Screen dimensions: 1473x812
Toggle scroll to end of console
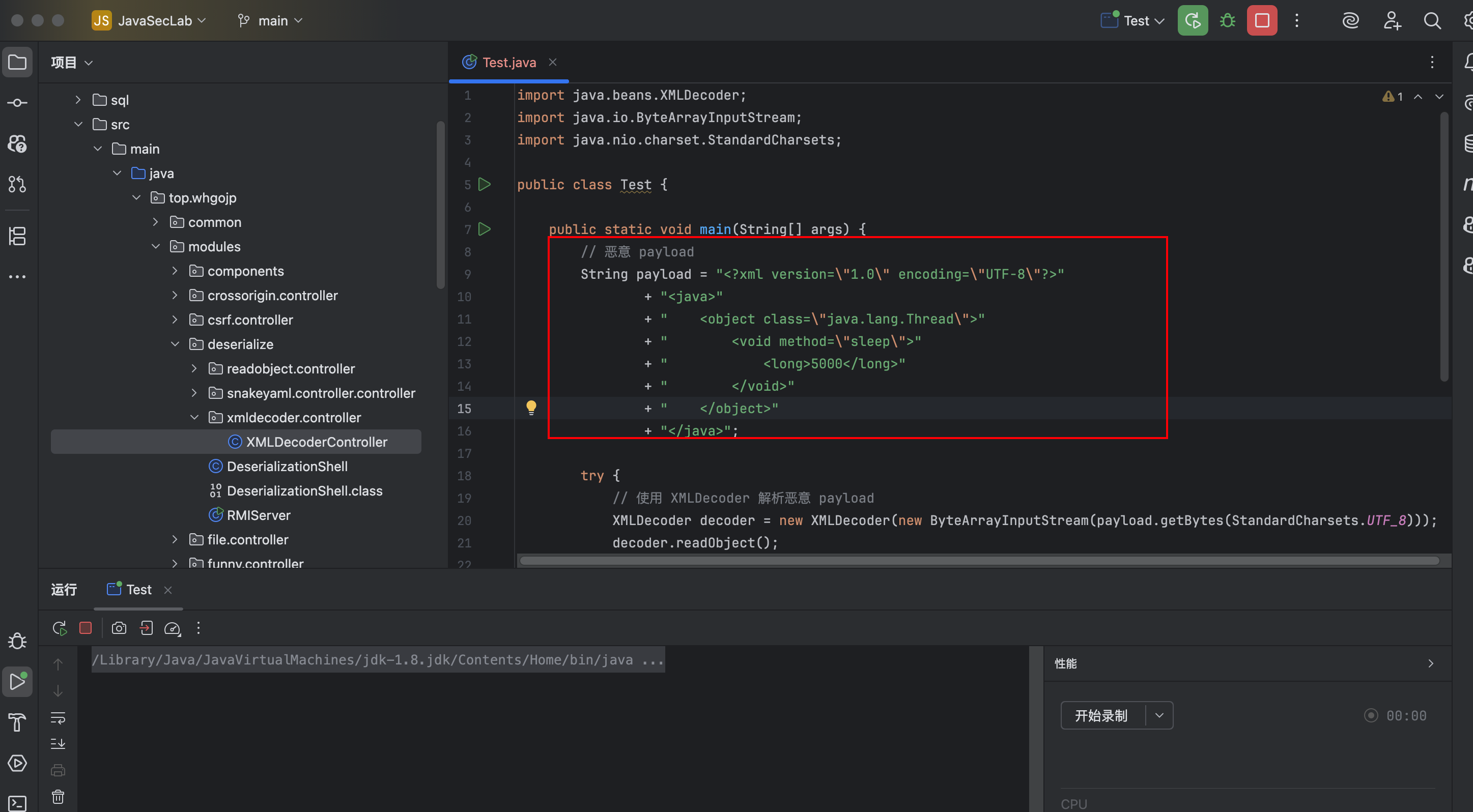(58, 744)
